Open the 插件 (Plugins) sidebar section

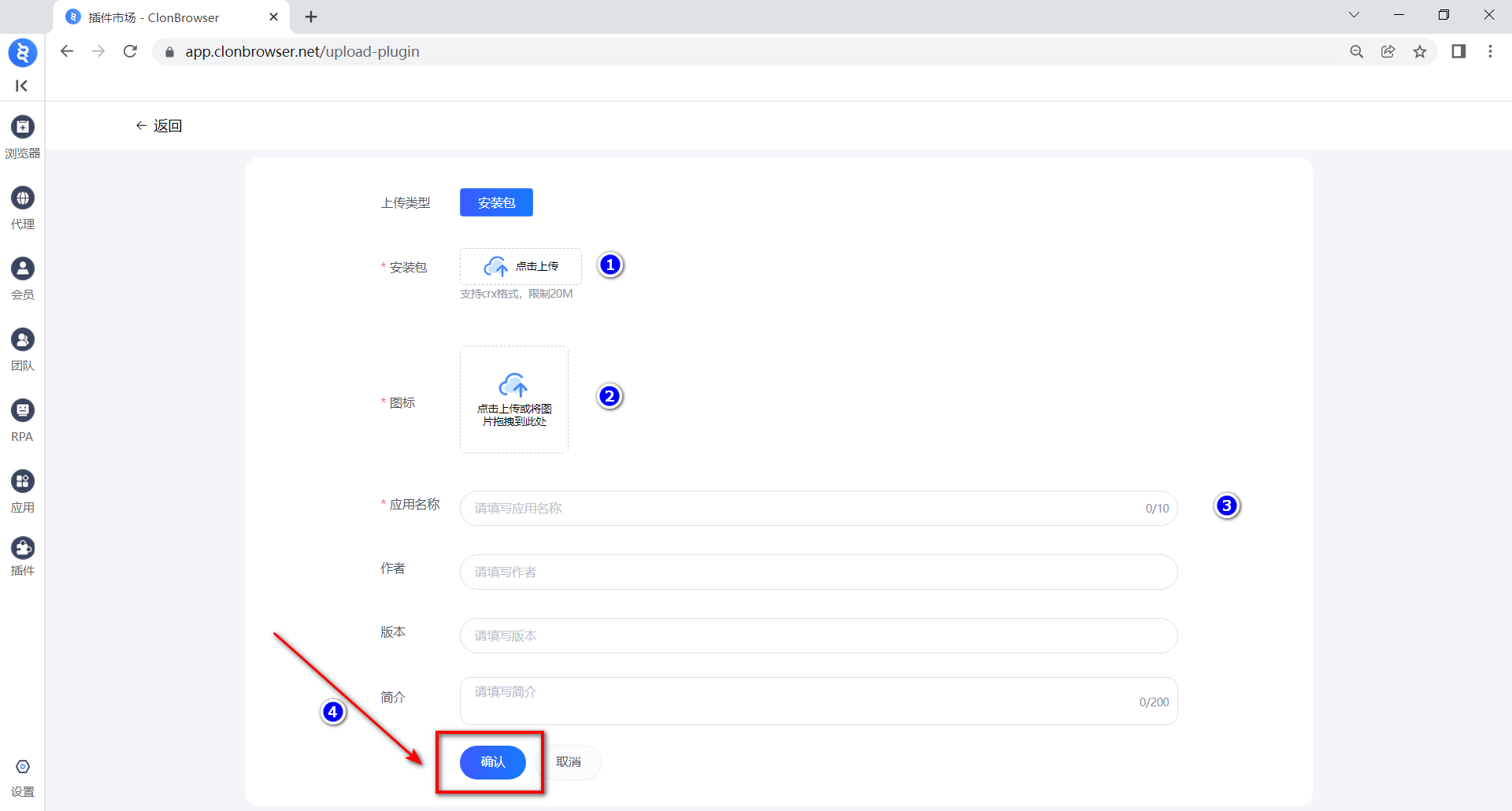coord(22,556)
